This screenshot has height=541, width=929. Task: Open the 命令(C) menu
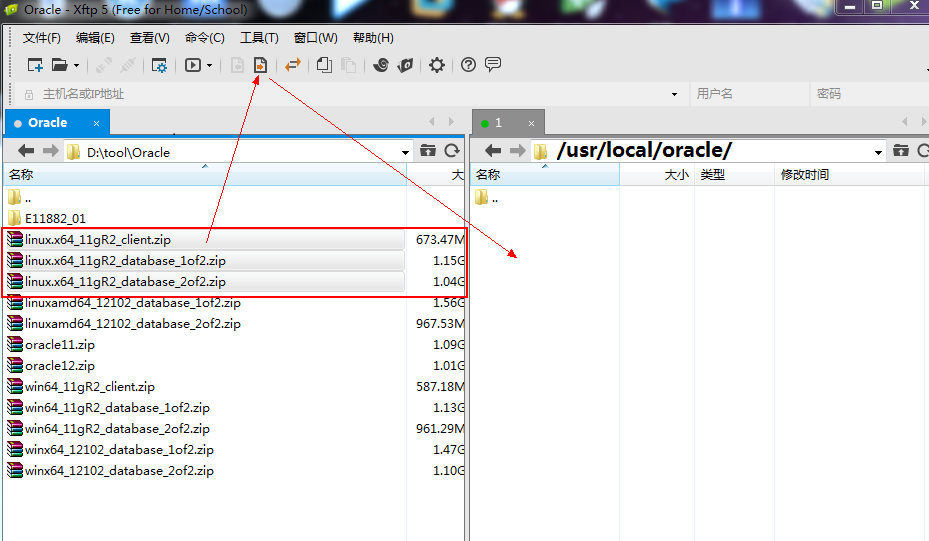pos(204,38)
